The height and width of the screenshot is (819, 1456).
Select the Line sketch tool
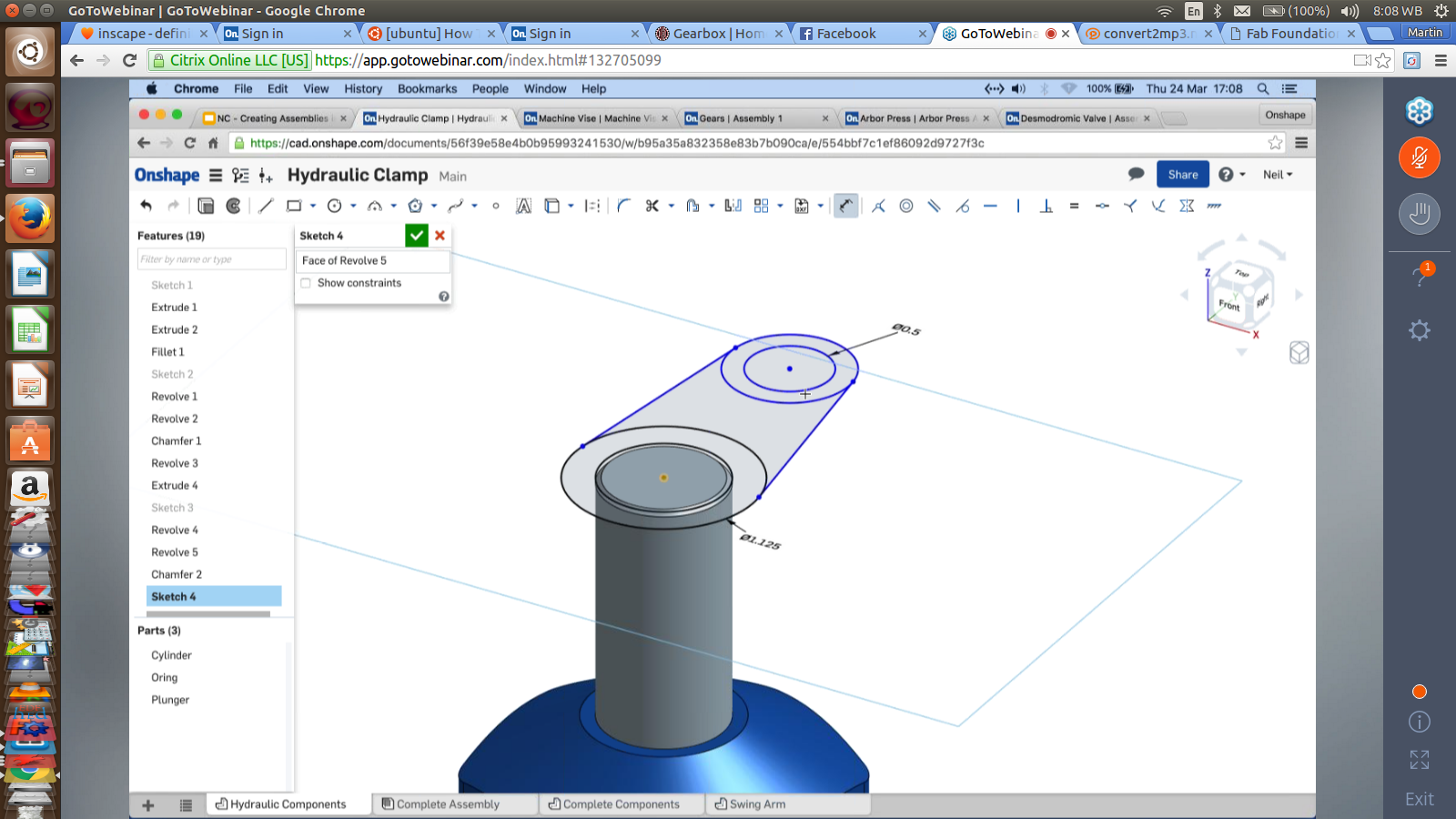[x=266, y=206]
